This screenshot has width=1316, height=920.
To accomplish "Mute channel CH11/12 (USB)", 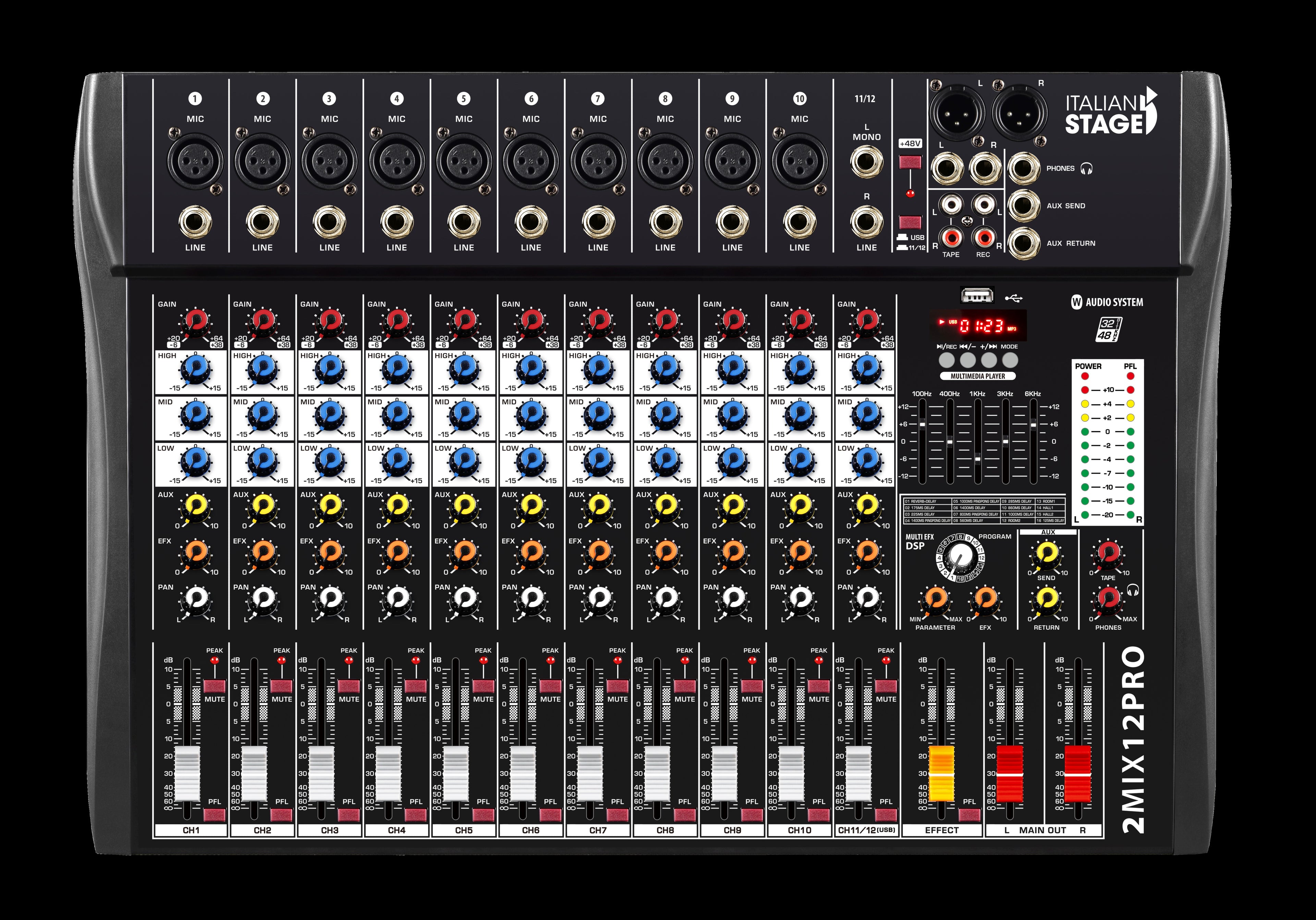I will [886, 686].
